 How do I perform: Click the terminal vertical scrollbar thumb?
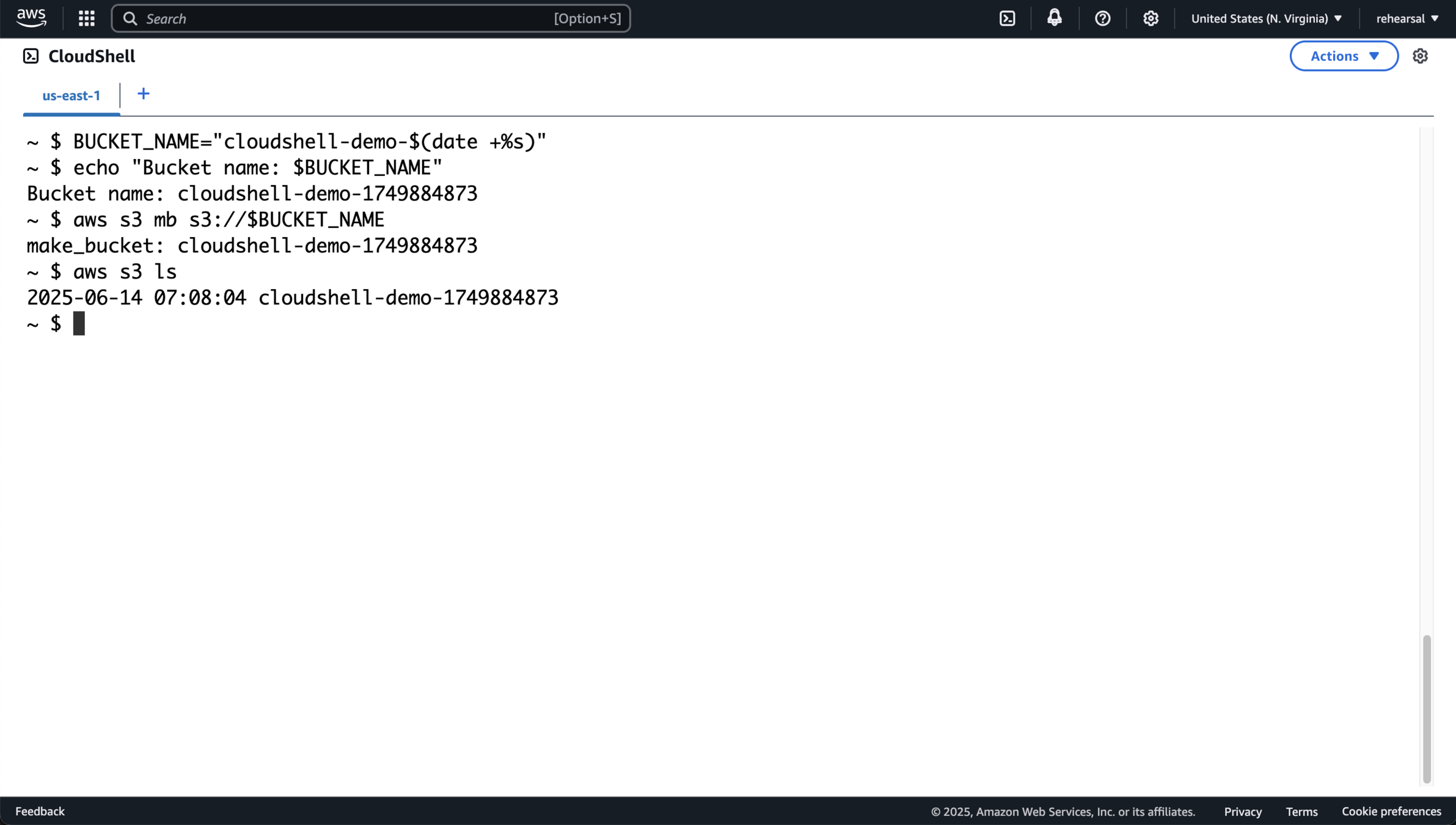coord(1427,709)
